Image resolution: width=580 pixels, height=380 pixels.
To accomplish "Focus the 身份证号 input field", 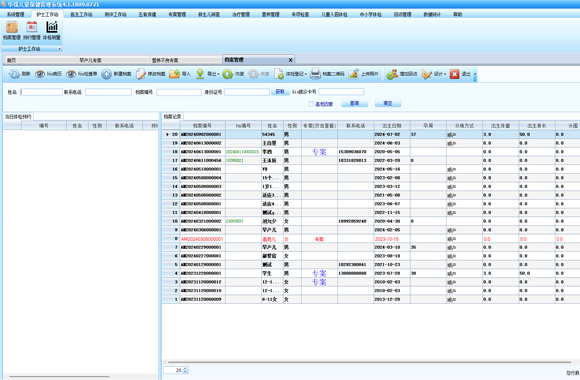I will pos(247,92).
